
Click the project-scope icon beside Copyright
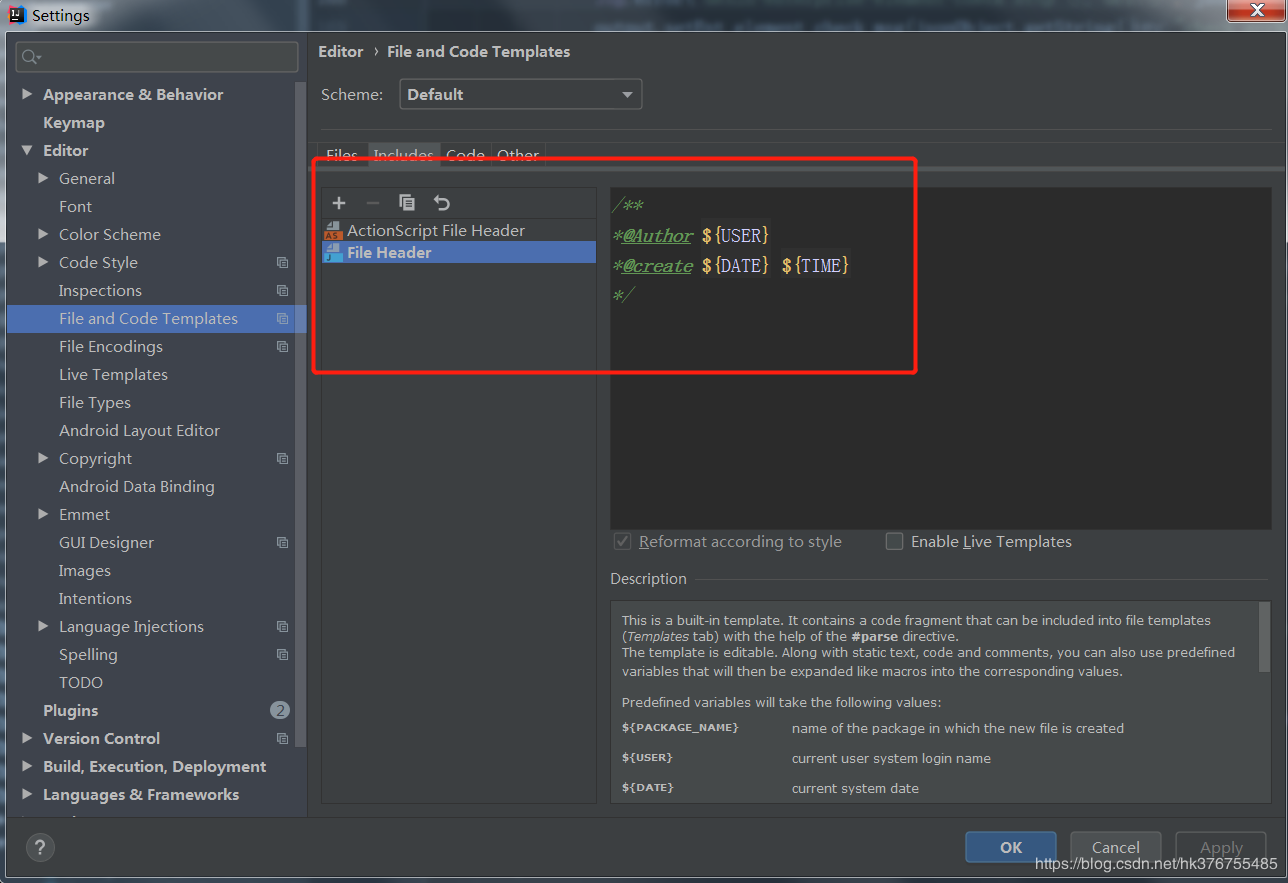283,459
